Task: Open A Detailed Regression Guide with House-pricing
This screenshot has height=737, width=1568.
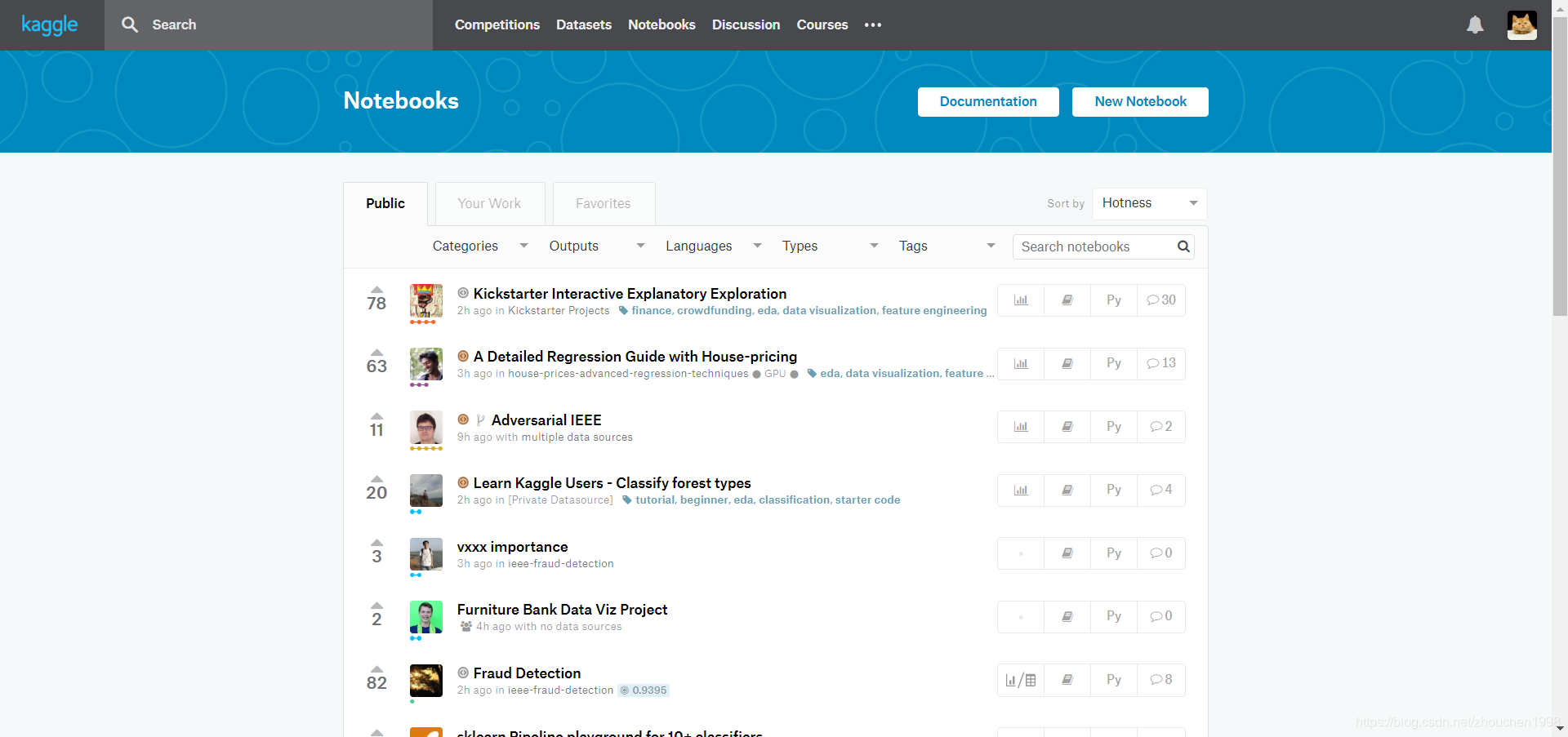Action: [635, 357]
